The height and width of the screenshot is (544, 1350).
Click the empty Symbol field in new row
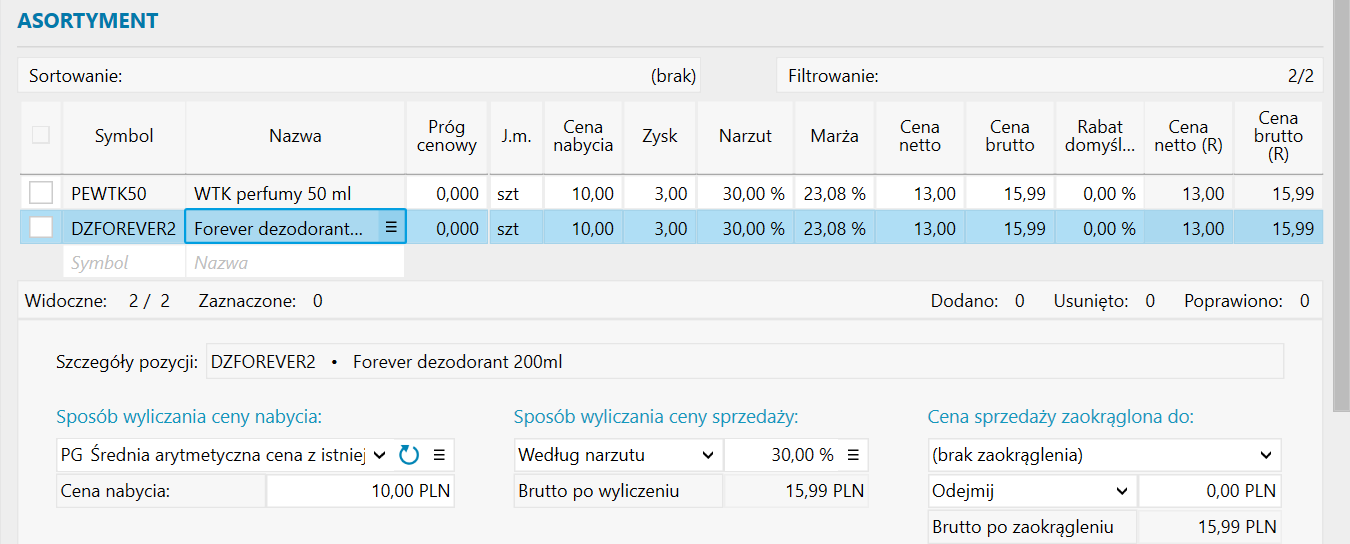coord(124,263)
